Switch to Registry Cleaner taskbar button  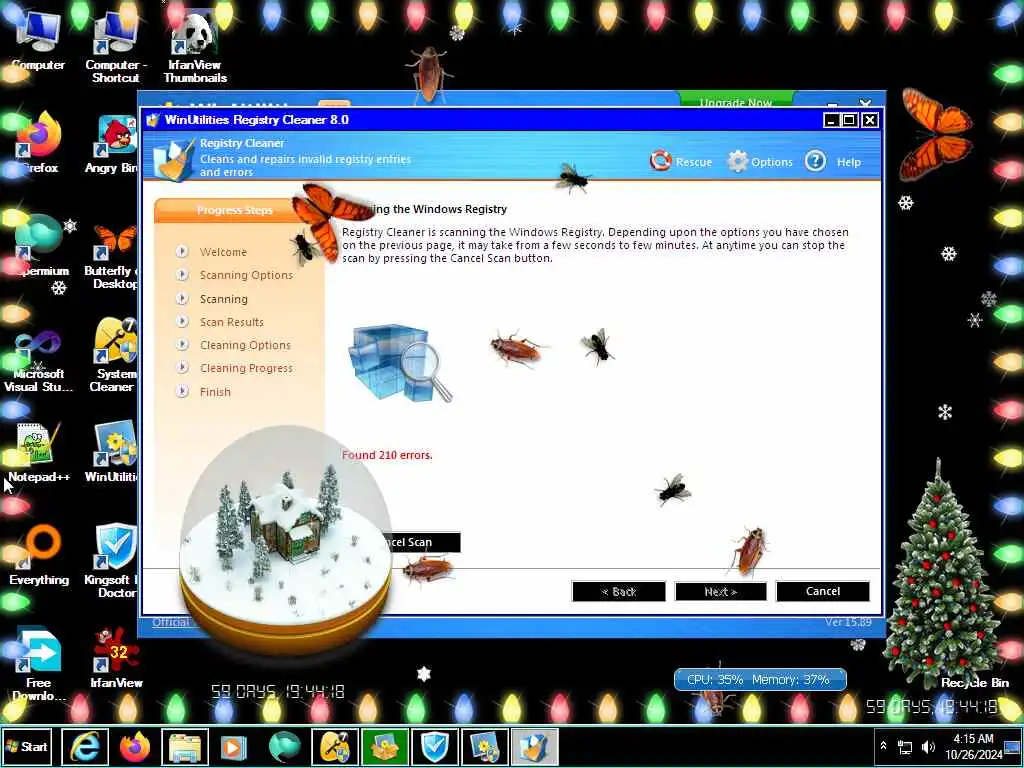tap(534, 746)
